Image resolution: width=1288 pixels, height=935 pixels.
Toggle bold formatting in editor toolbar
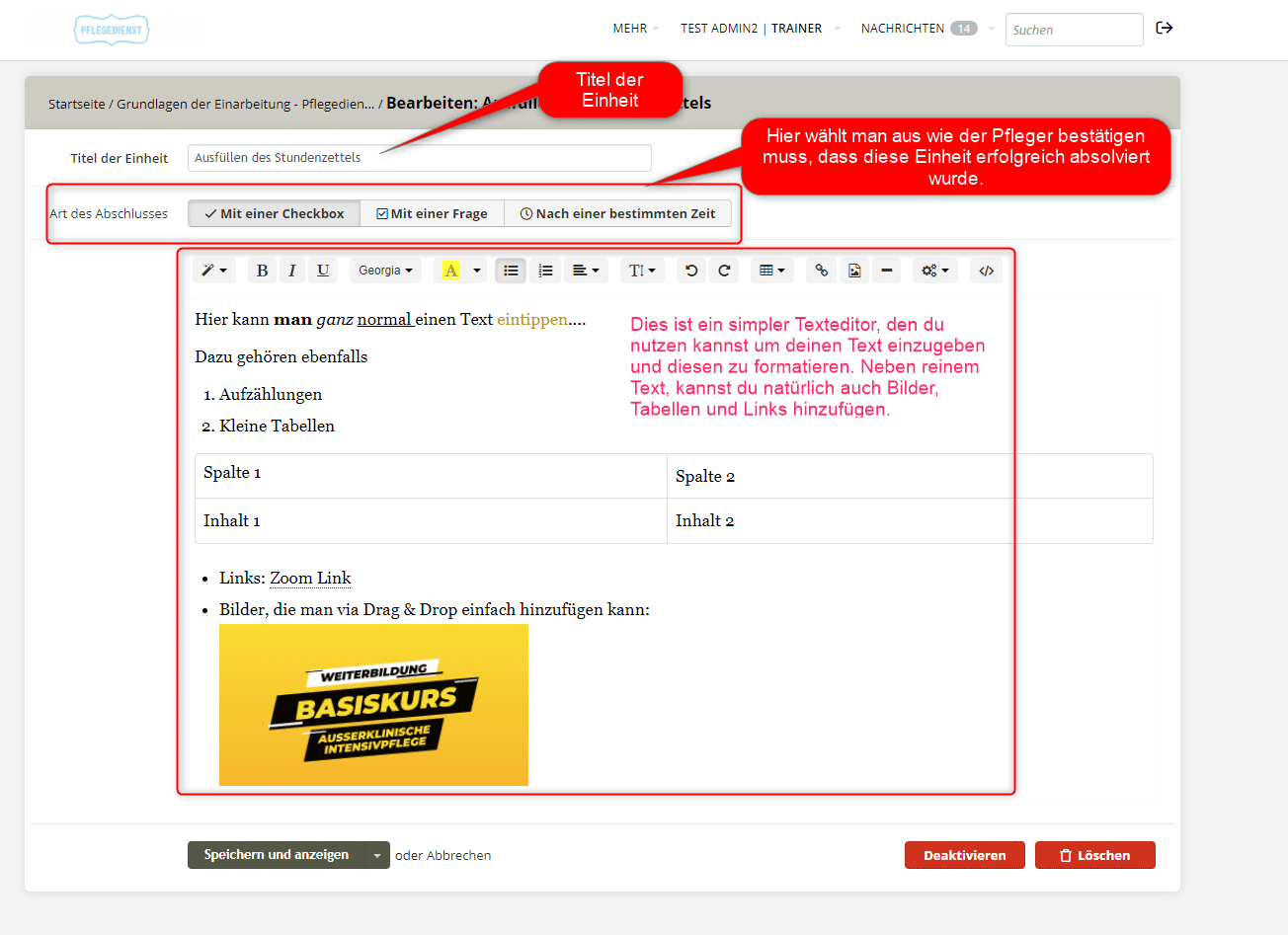[262, 271]
